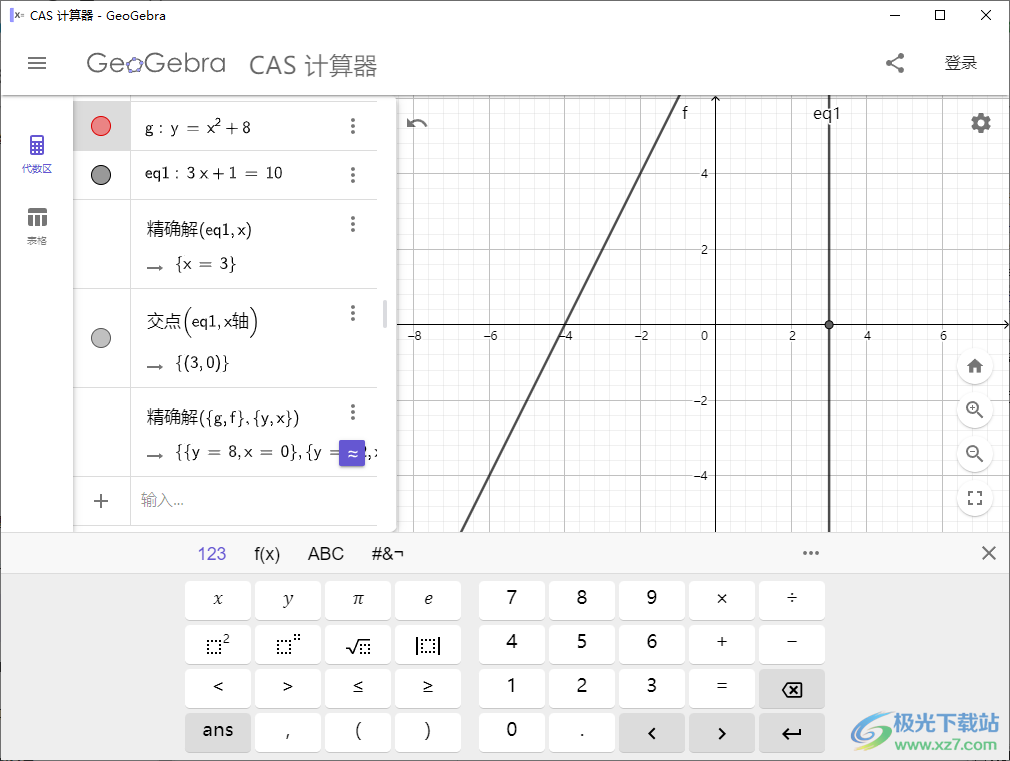Open the three-dot menu for eq1
The image size is (1010, 761).
tap(353, 174)
